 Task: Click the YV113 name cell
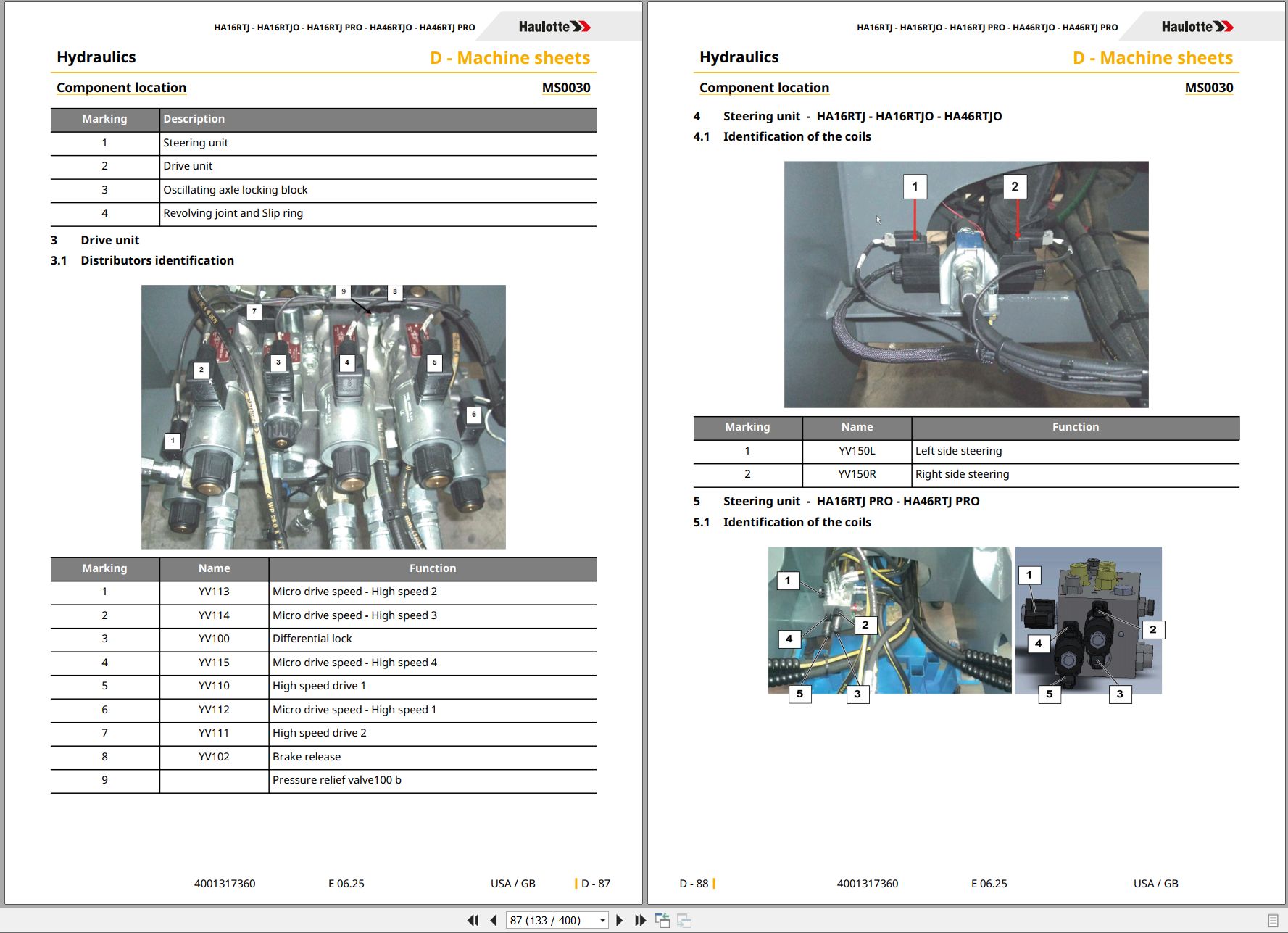coord(214,592)
